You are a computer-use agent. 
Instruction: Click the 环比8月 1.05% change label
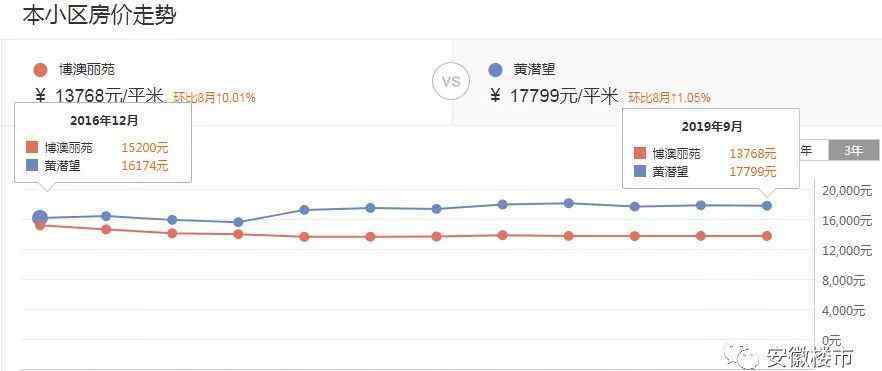[669, 98]
